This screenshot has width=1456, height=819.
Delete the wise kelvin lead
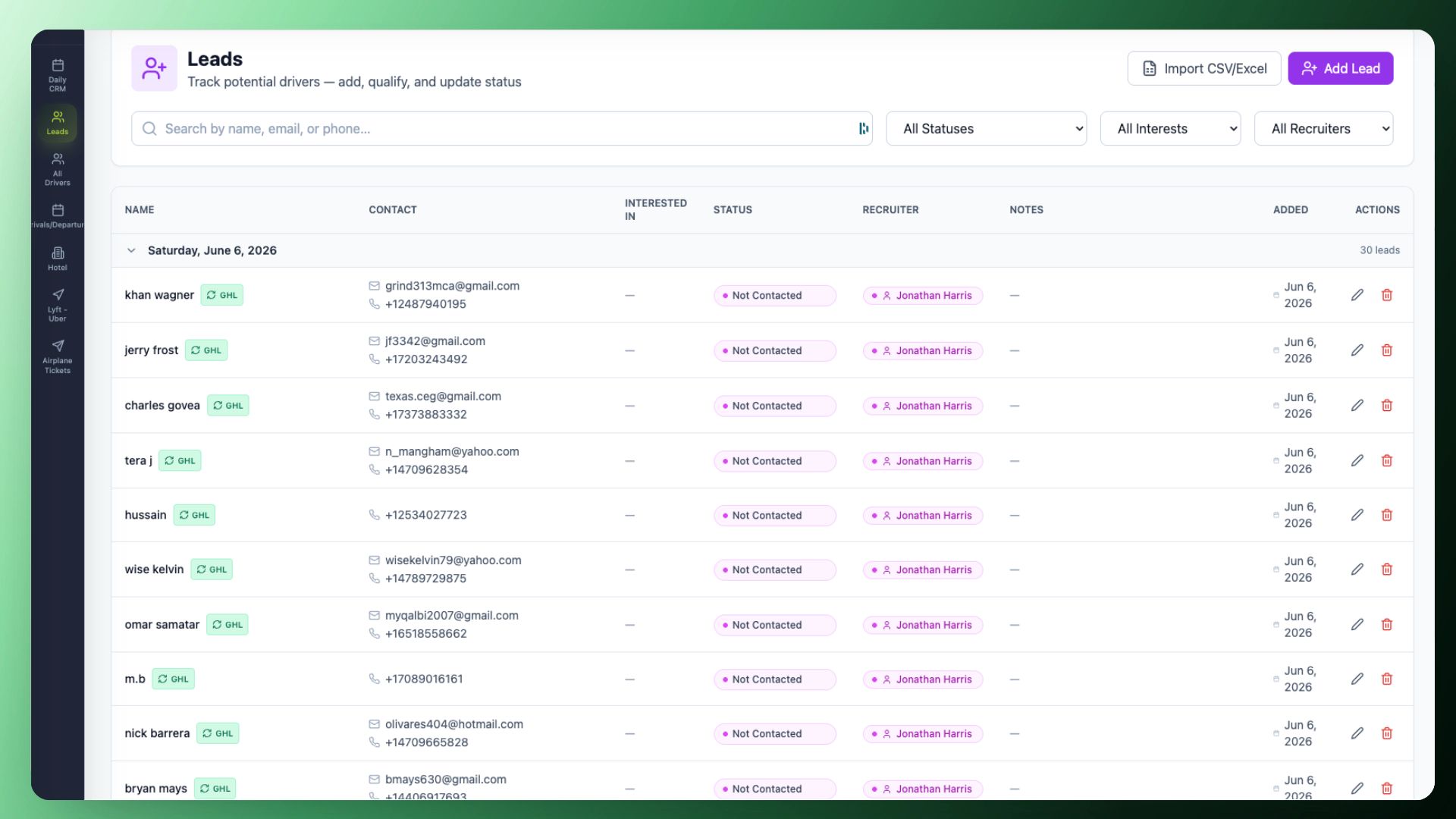pyautogui.click(x=1387, y=570)
